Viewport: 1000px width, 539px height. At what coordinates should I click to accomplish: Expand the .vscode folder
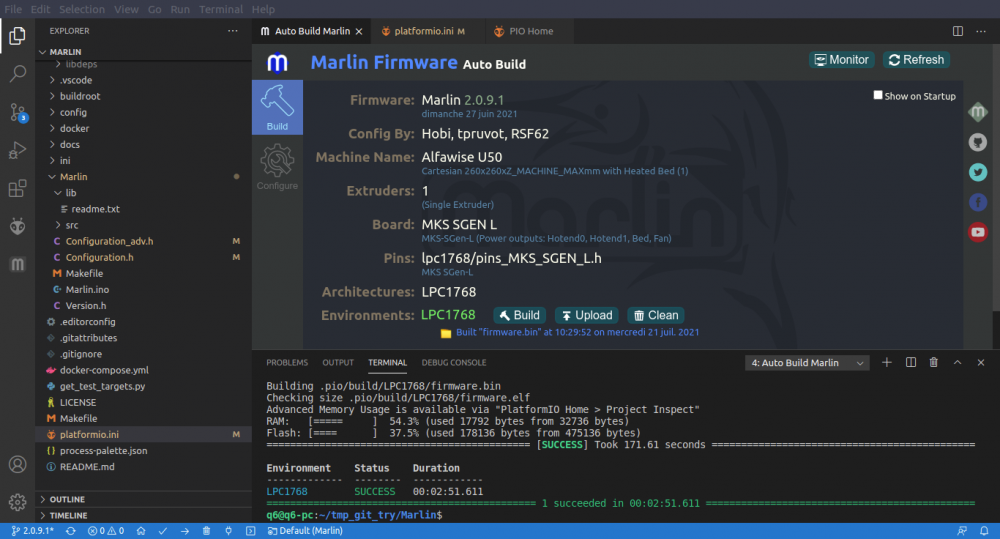click(x=145, y=80)
